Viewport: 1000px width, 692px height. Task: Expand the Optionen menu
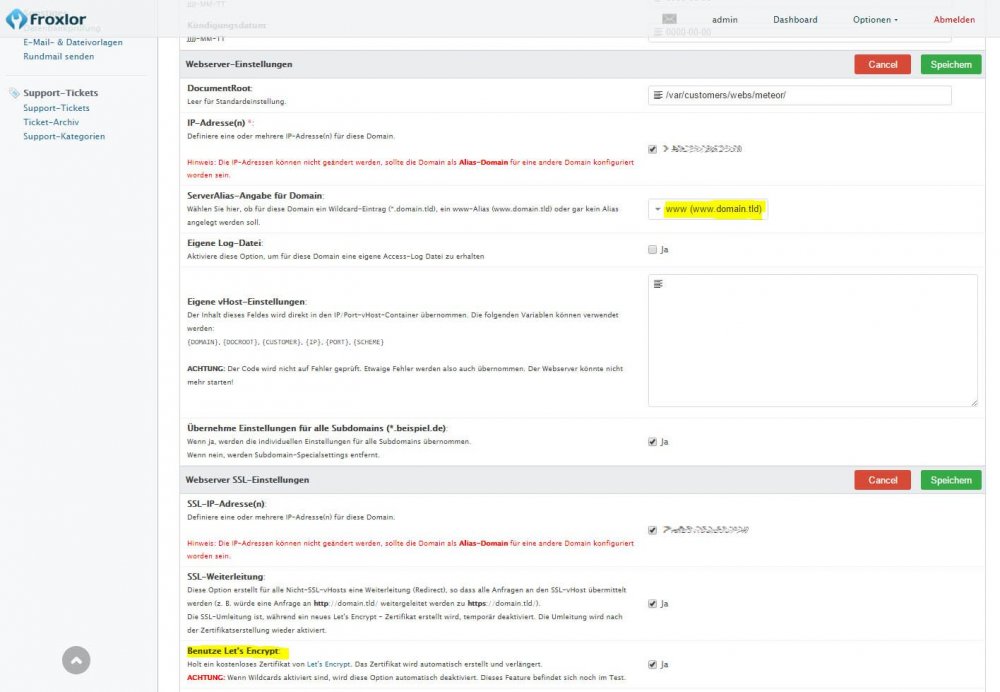tap(875, 20)
